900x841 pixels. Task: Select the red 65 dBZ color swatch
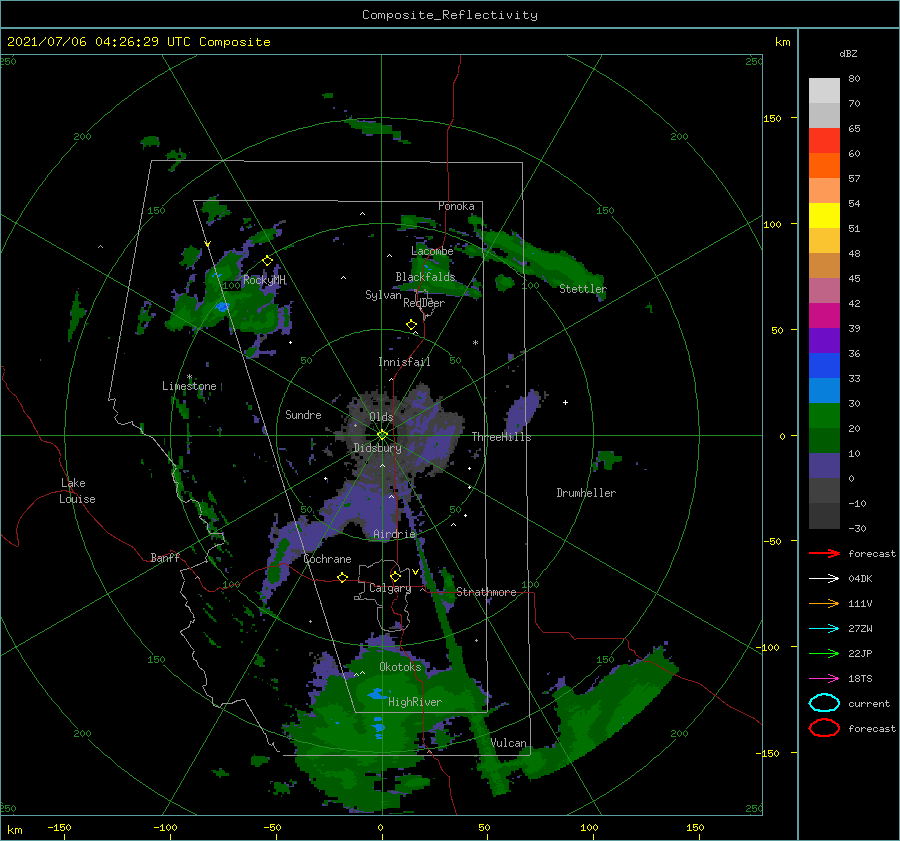click(824, 140)
